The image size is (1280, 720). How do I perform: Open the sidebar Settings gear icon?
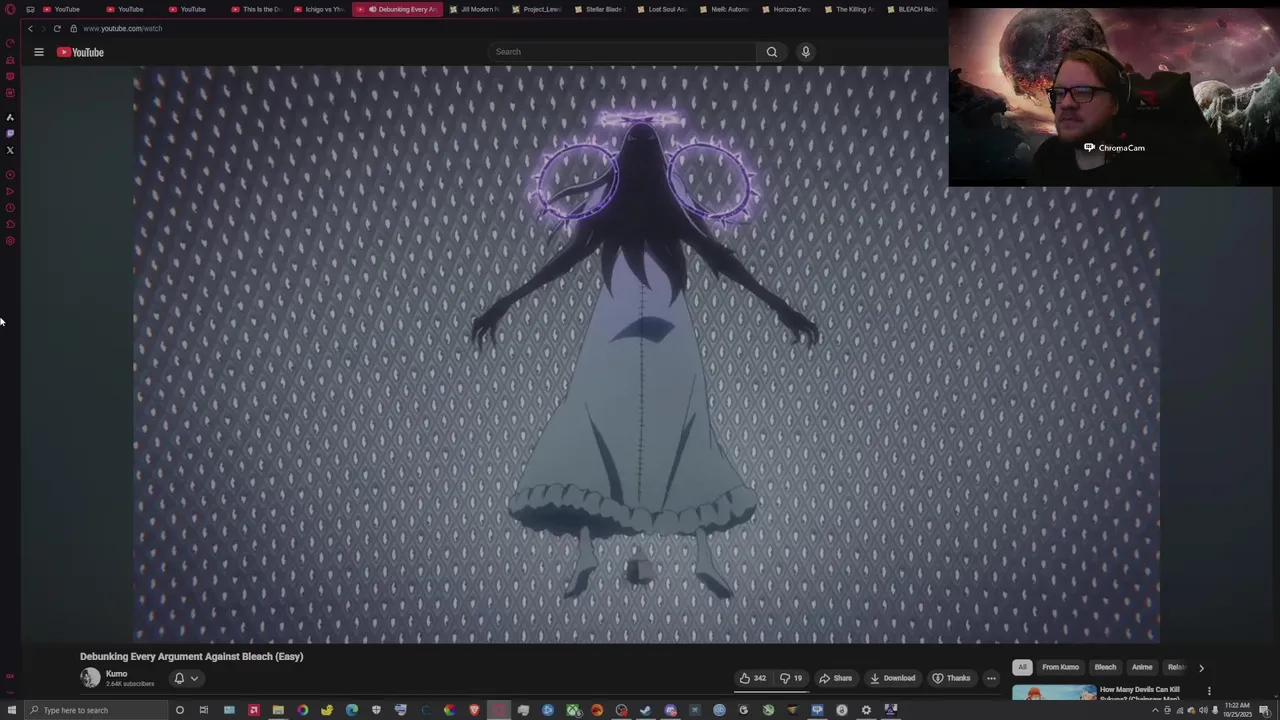[10, 241]
